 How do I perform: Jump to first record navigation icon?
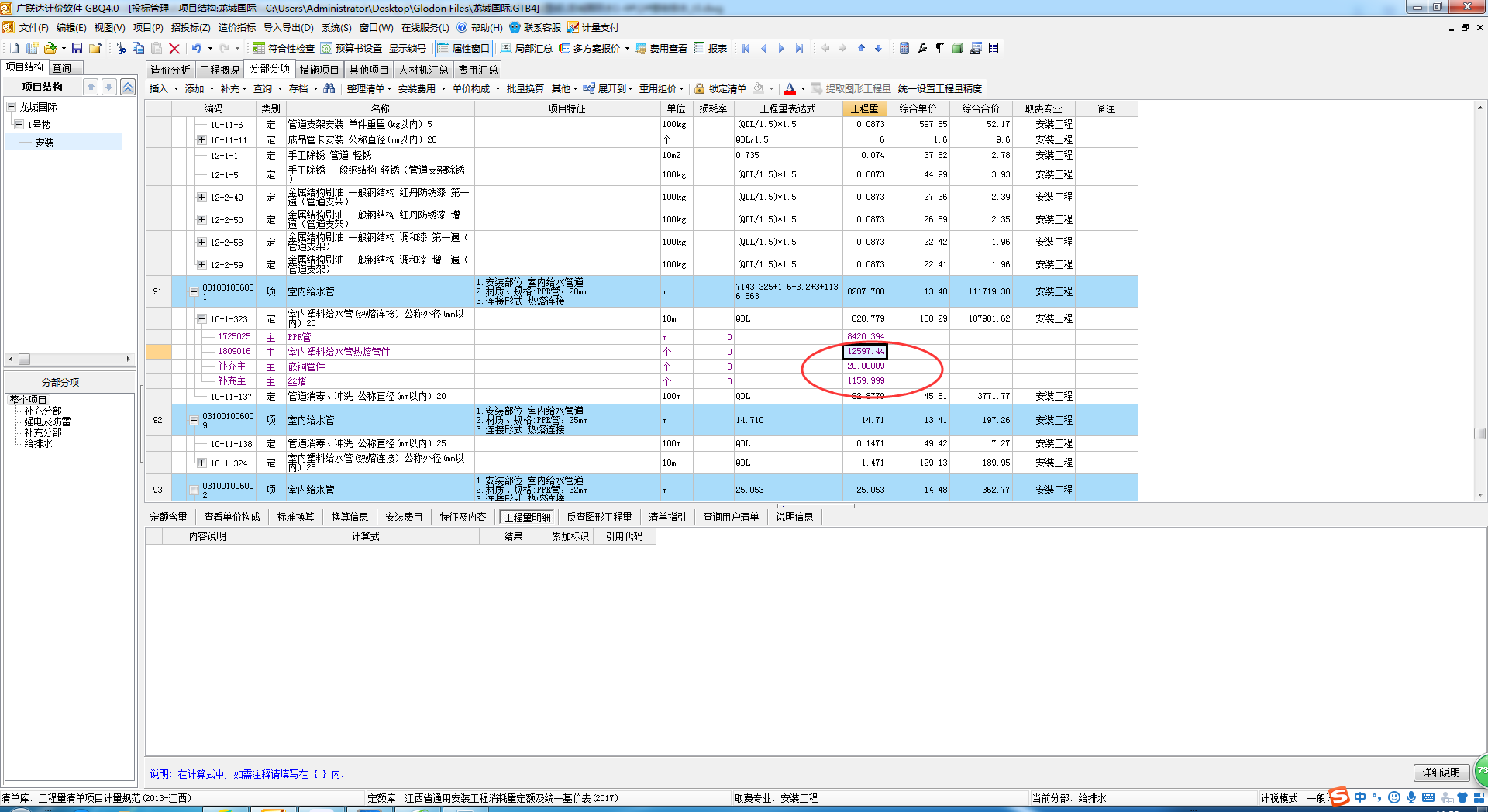[746, 48]
